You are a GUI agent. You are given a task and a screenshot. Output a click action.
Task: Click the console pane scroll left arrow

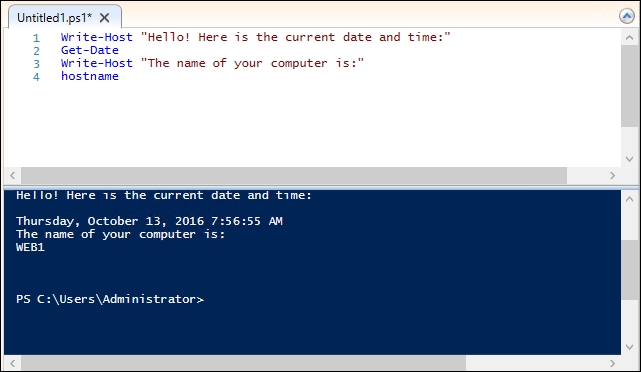(x=13, y=363)
